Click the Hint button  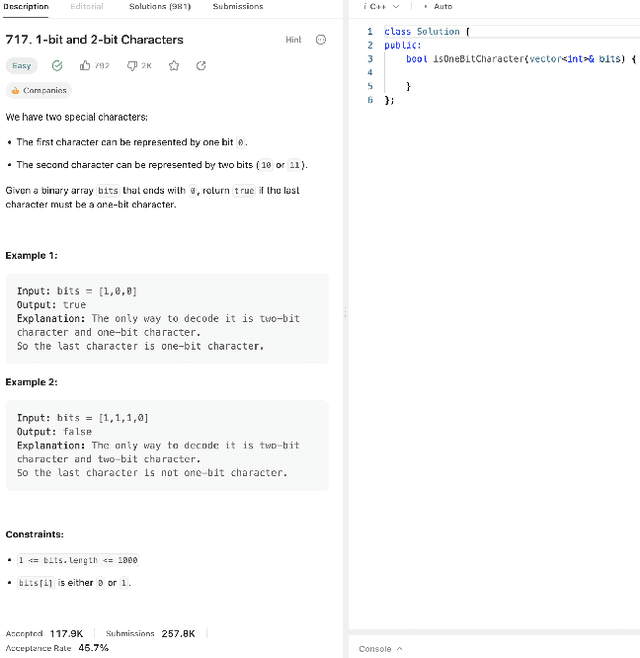(x=293, y=40)
